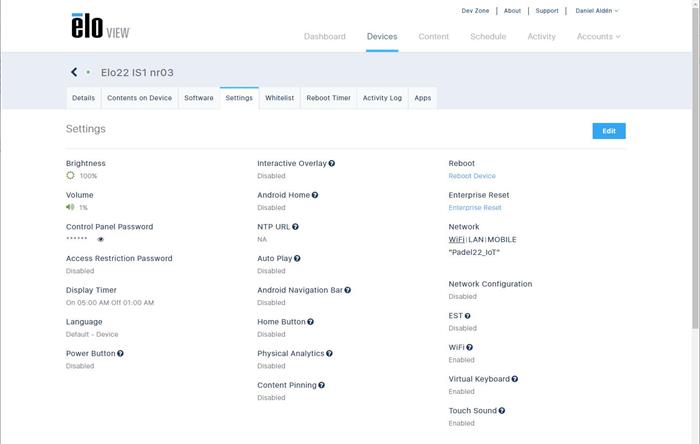
Task: Click the volume speaker icon
Action: click(x=70, y=207)
